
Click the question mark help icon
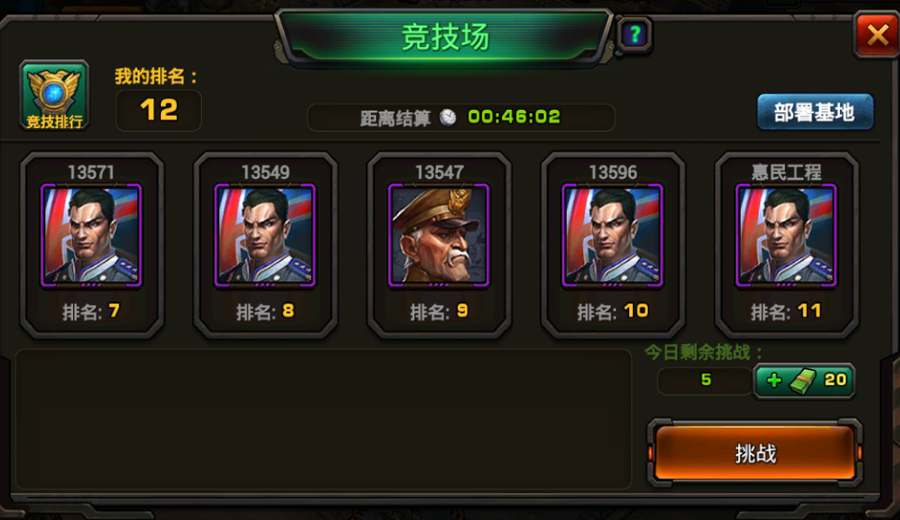(634, 35)
